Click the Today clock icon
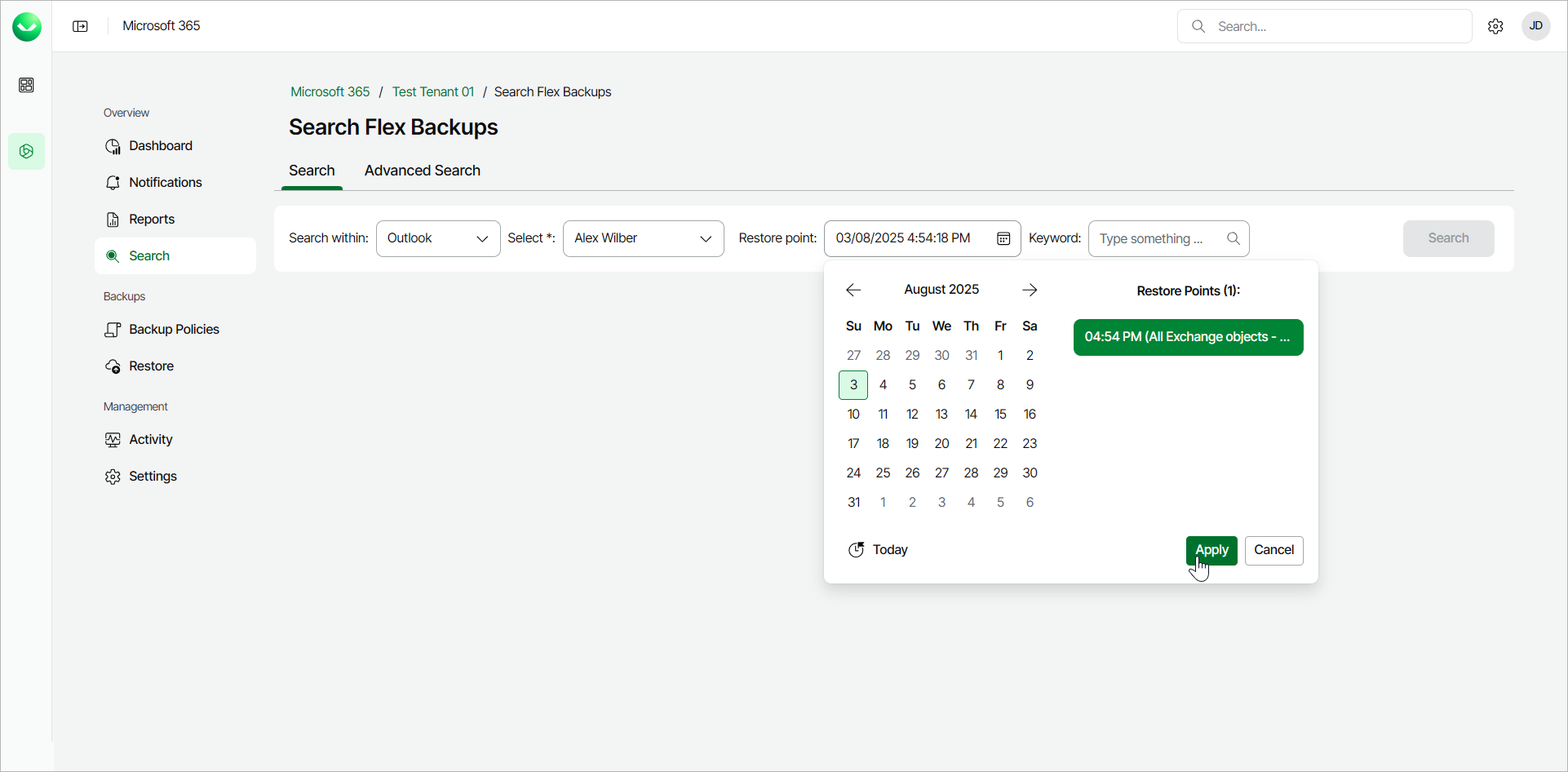 click(856, 550)
